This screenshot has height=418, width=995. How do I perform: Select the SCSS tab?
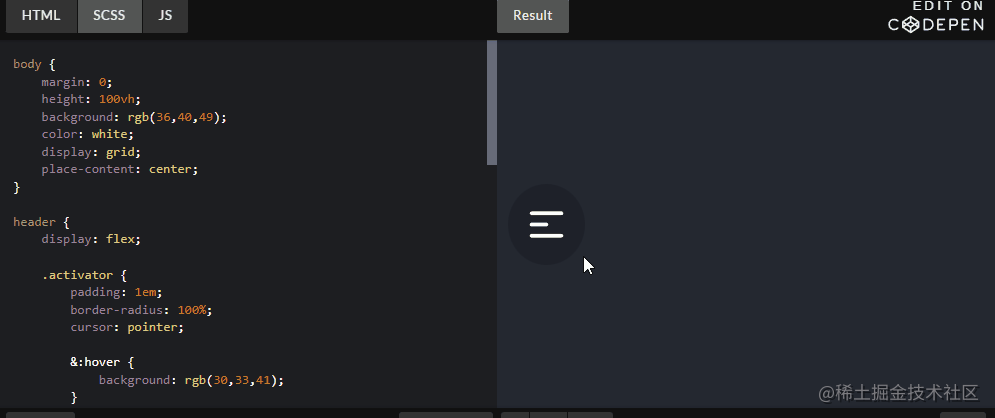point(109,16)
